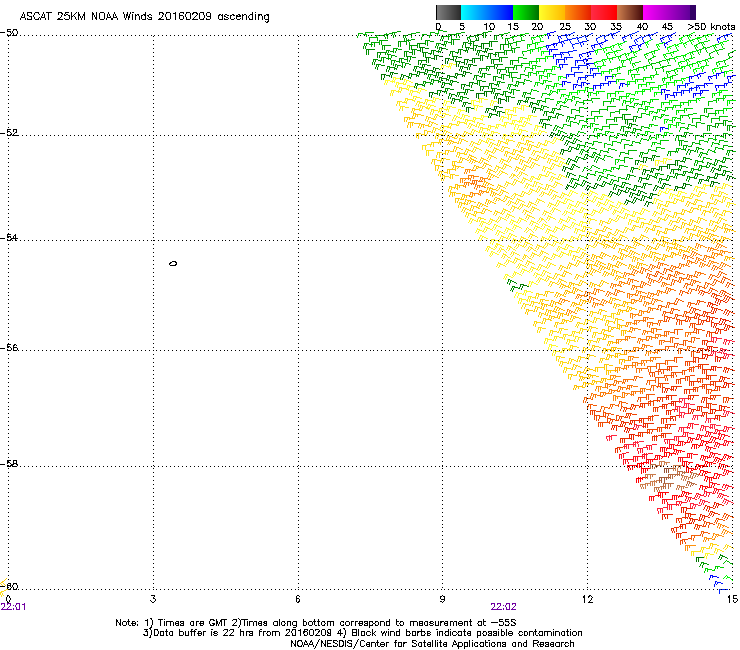Click the '>50 knots' legend label
The height and width of the screenshot is (650, 740).
click(711, 27)
